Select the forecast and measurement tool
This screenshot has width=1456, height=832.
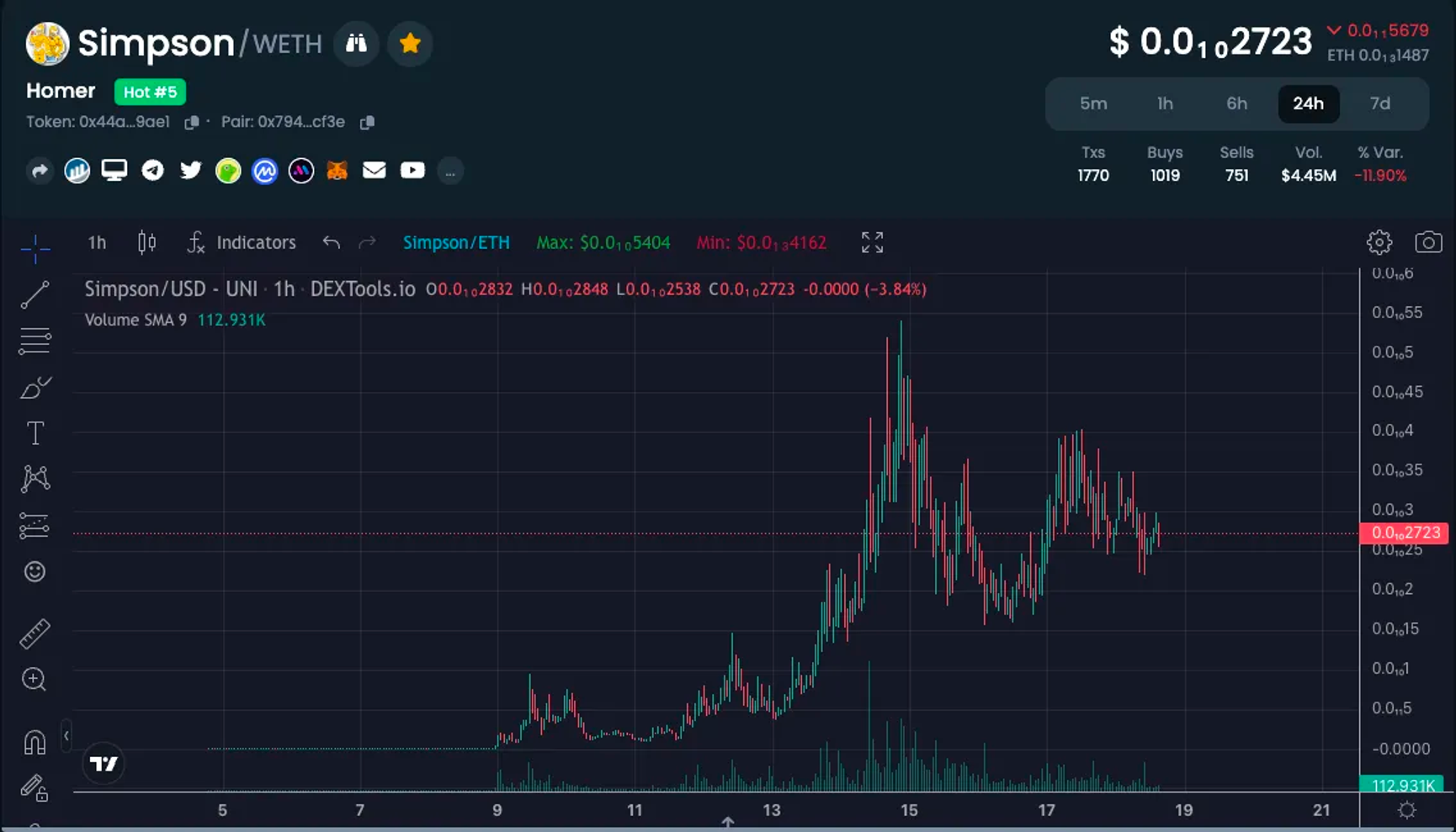[35, 526]
